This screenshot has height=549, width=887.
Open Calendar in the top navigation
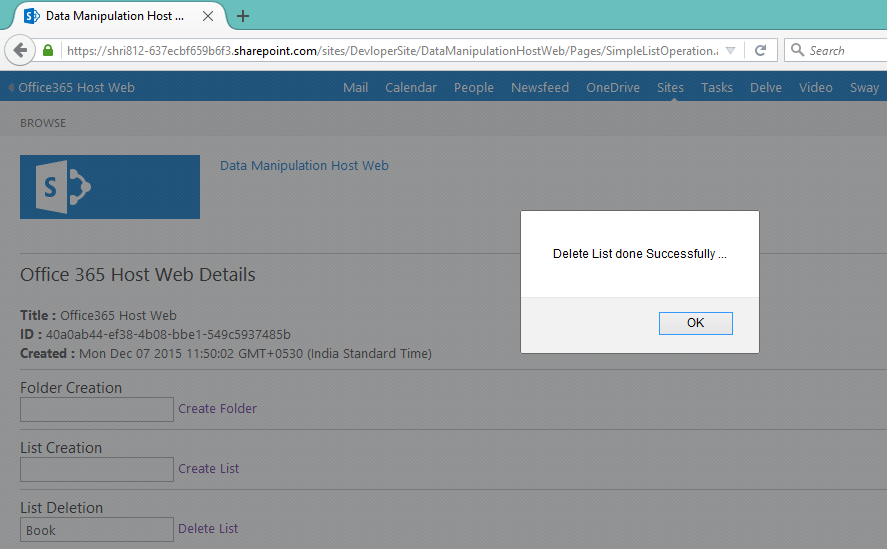411,88
